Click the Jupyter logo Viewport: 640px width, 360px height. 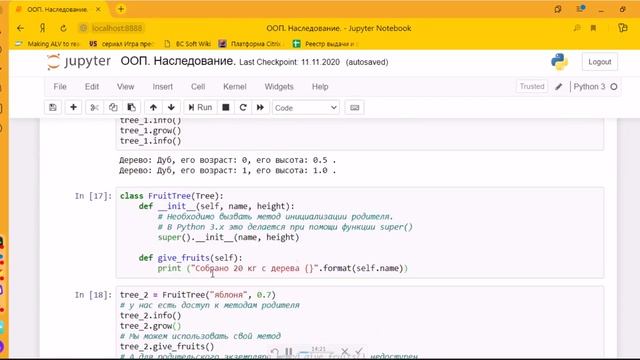[79, 62]
